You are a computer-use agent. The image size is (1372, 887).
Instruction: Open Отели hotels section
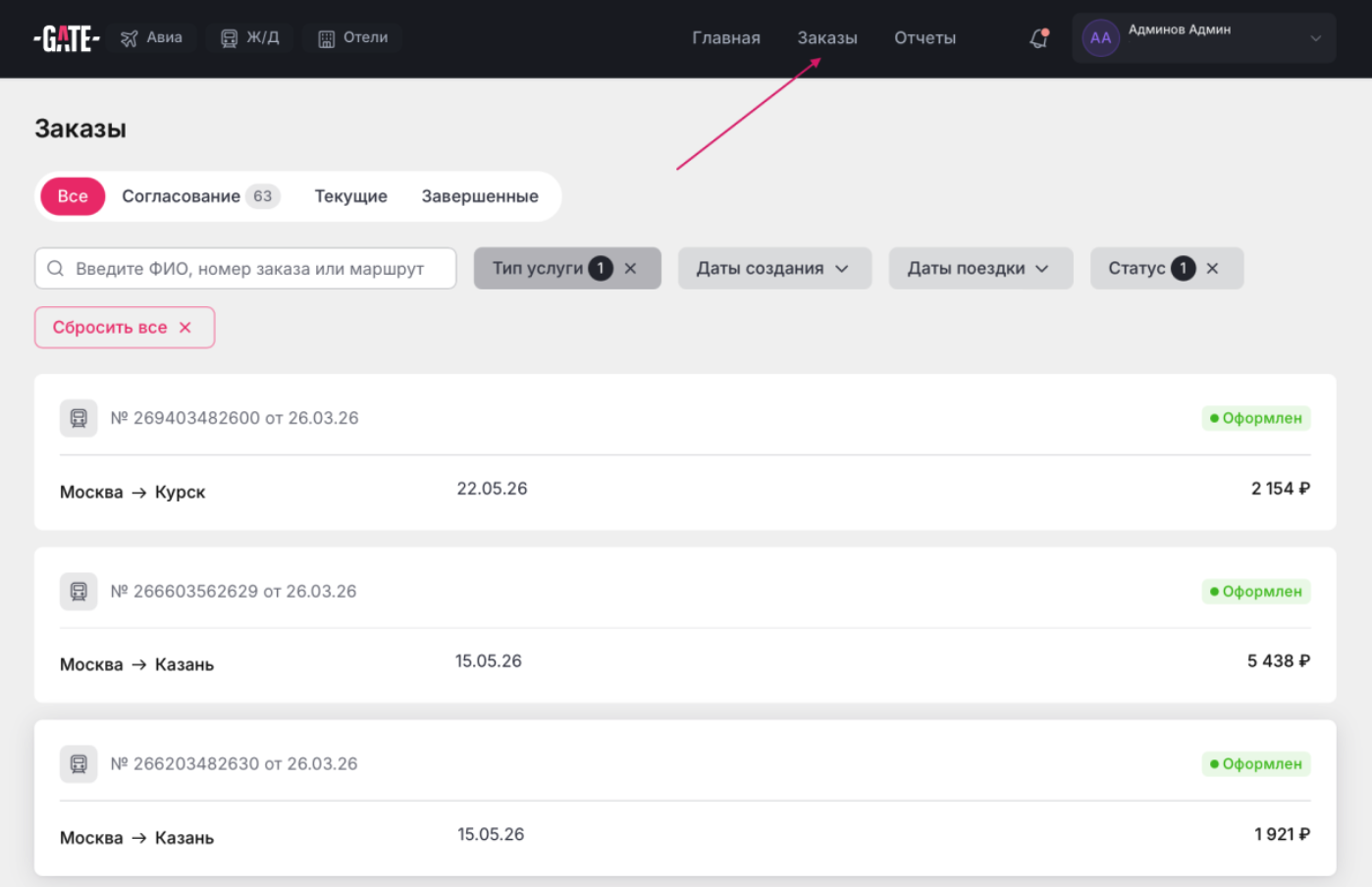tap(353, 38)
